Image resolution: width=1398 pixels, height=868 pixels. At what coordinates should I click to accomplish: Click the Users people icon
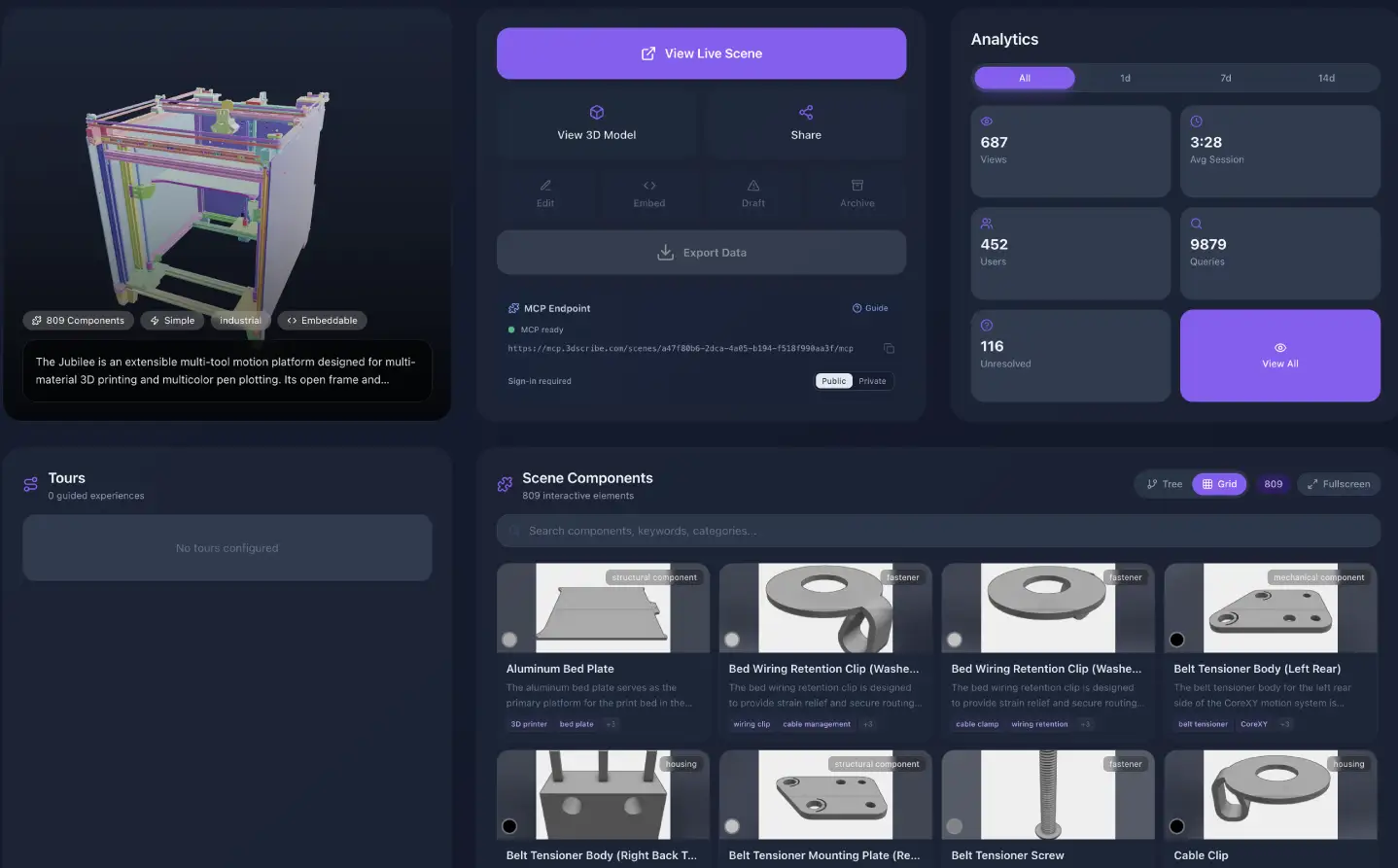point(987,224)
